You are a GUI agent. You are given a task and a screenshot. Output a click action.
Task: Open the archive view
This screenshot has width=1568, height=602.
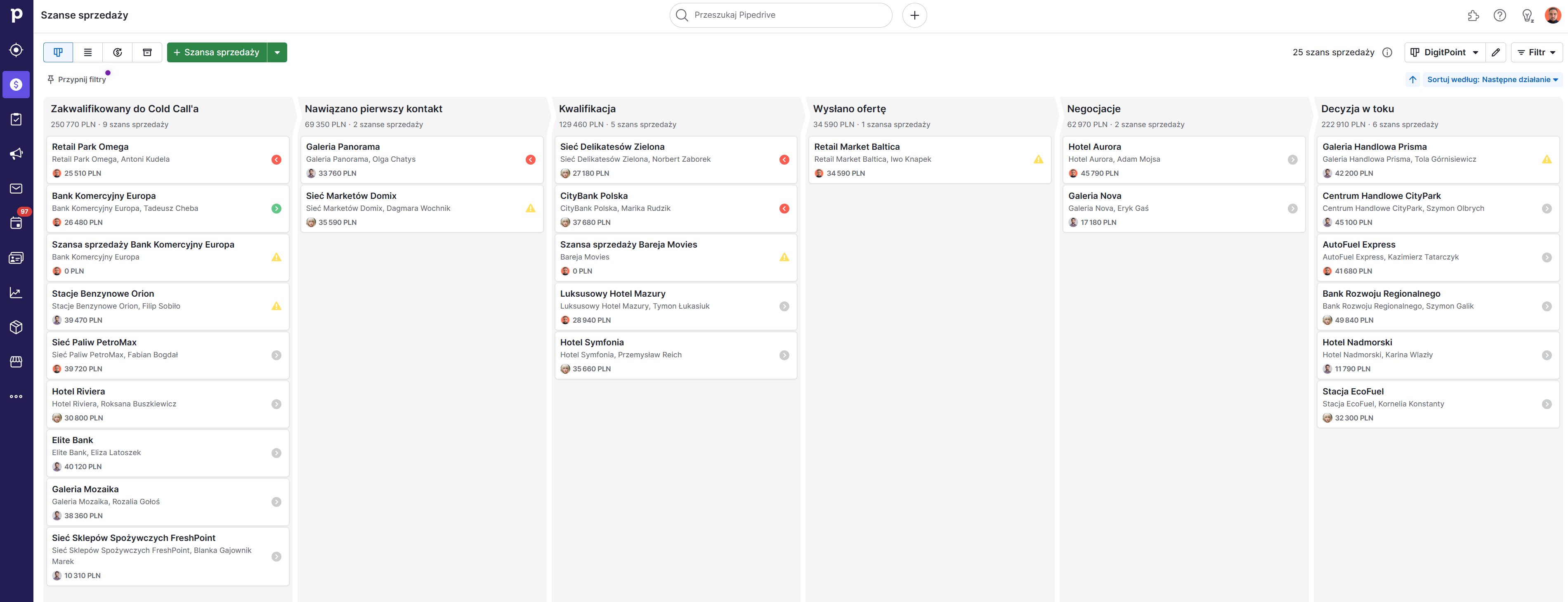click(147, 52)
